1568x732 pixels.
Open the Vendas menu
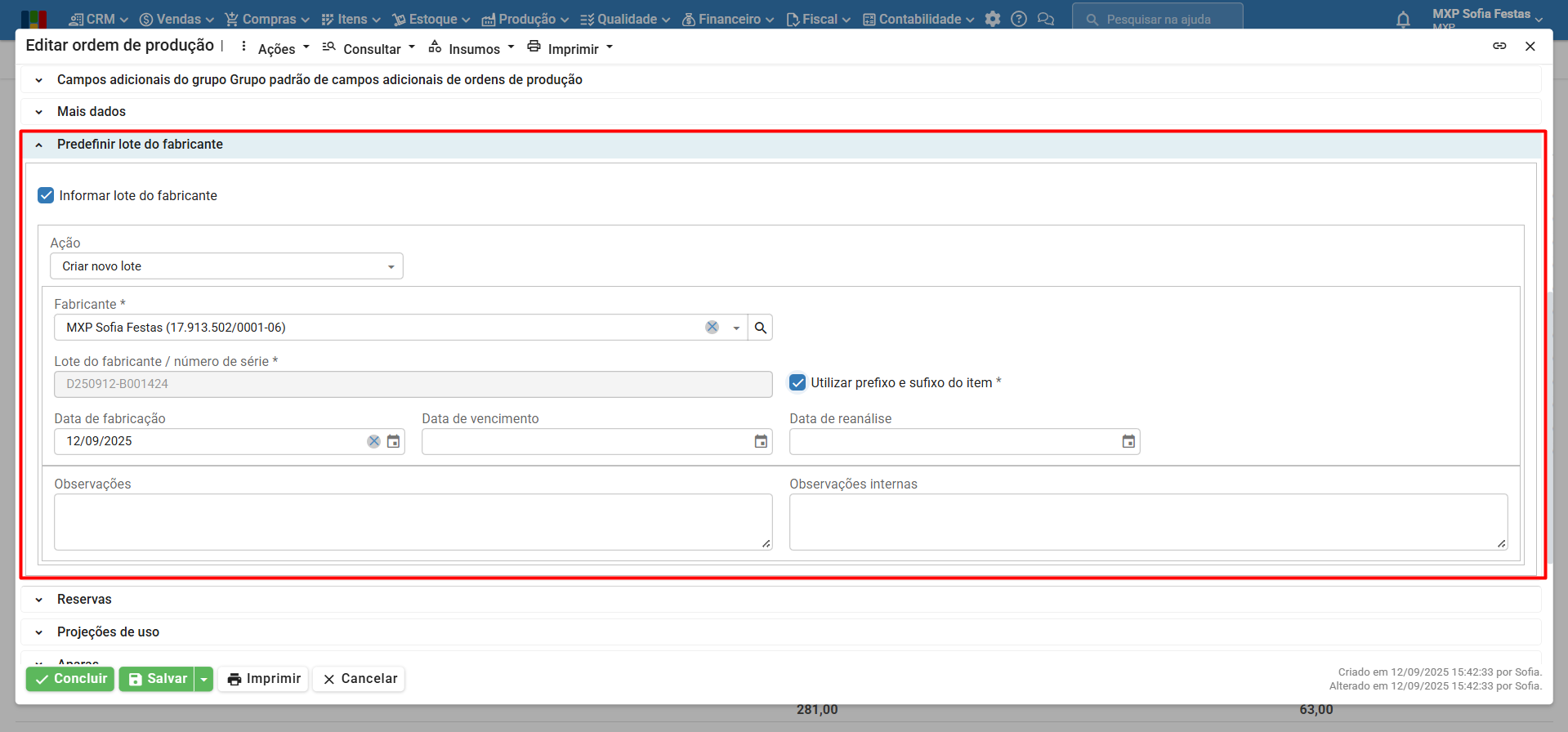pyautogui.click(x=176, y=19)
